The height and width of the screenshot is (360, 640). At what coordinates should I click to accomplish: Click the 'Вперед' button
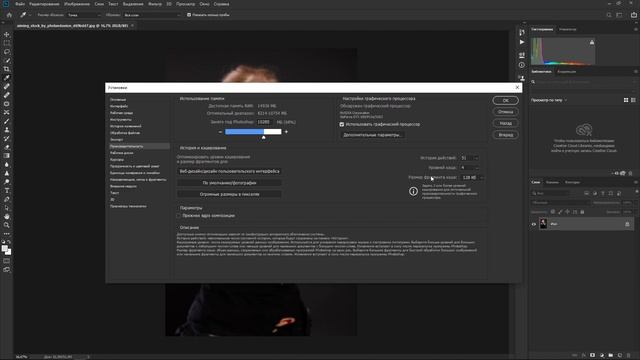[x=505, y=135]
